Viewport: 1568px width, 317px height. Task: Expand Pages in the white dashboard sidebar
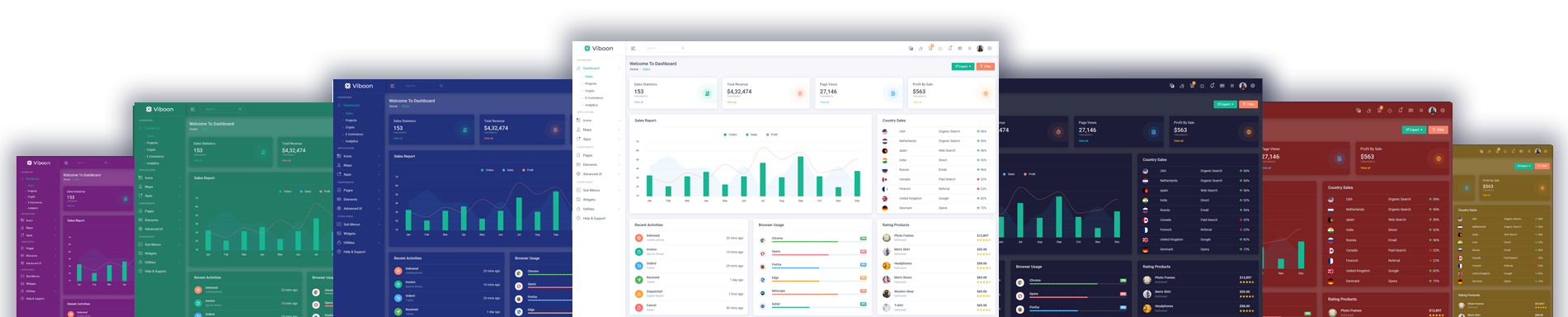tap(598, 155)
